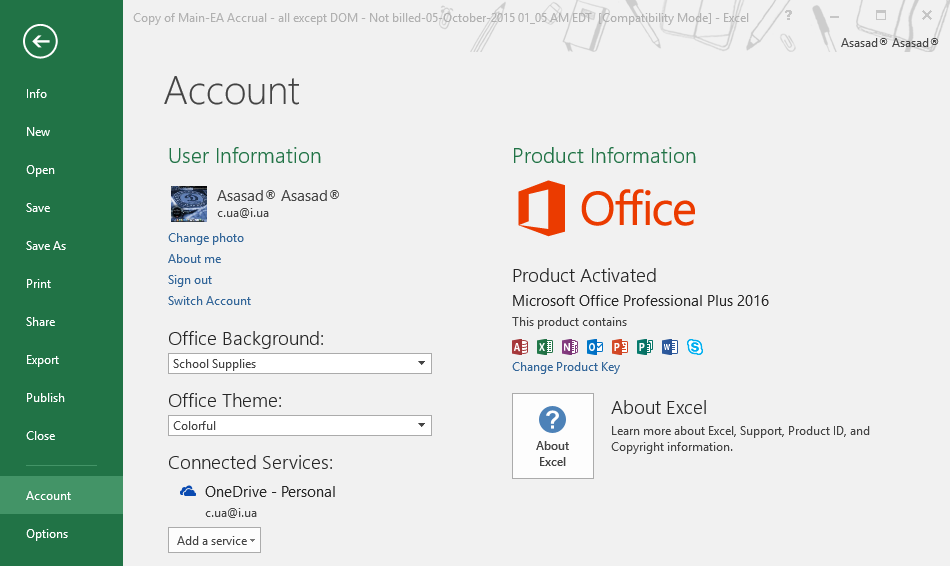
Task: Click the Change Product Key link
Action: pos(566,367)
